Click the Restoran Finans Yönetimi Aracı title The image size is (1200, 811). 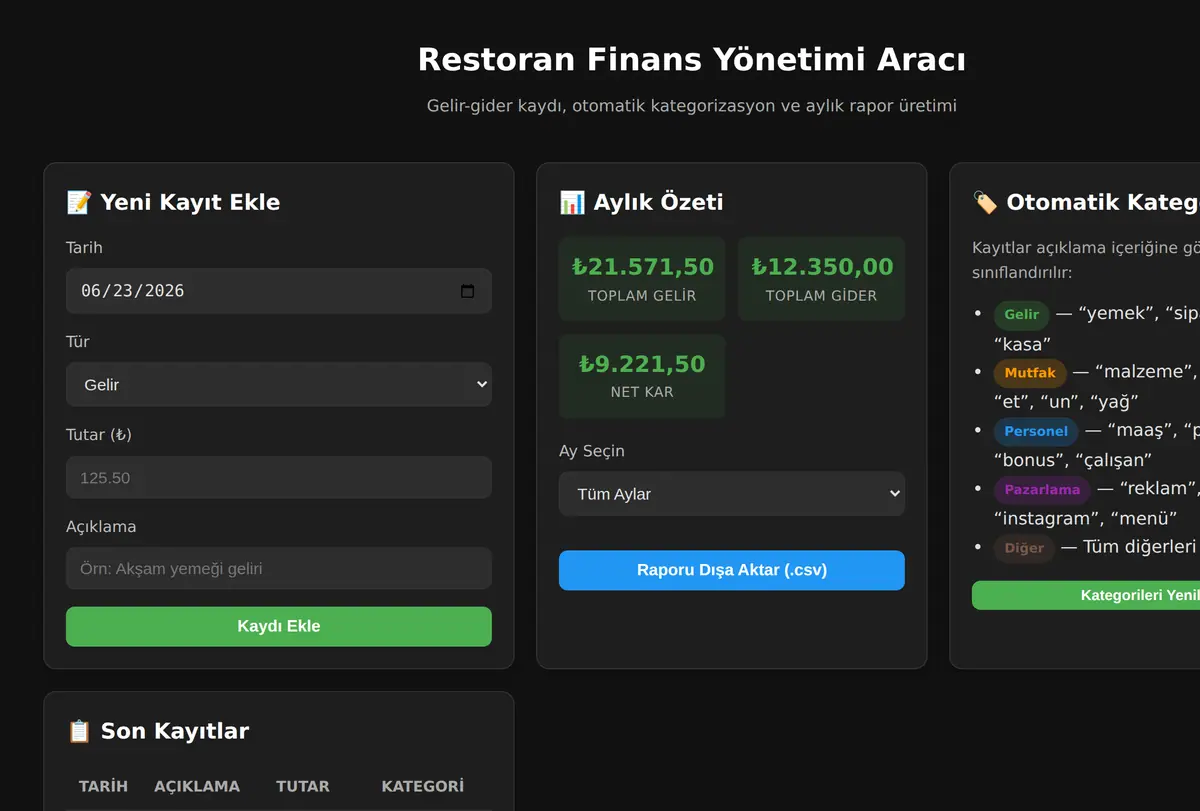pos(692,59)
